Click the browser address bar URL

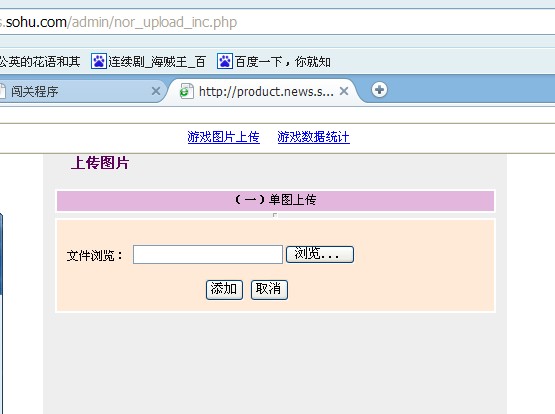click(x=119, y=22)
